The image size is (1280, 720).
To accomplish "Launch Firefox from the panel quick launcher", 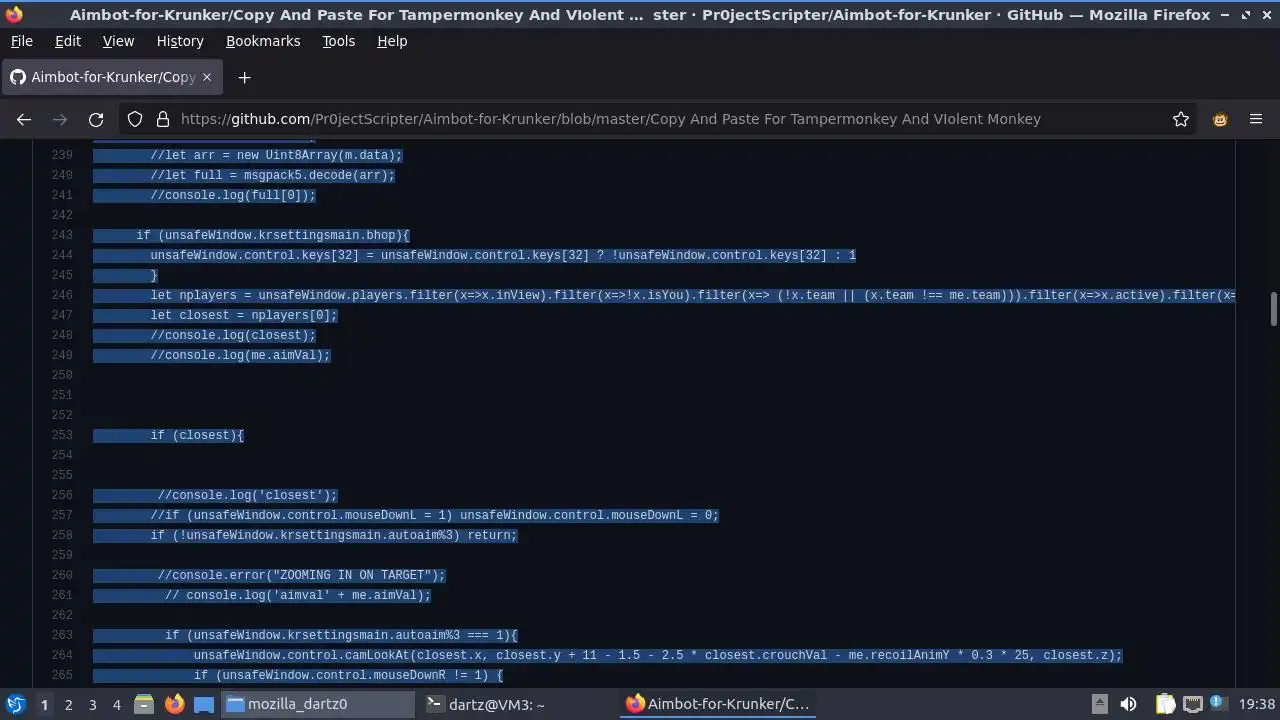I will click(174, 704).
